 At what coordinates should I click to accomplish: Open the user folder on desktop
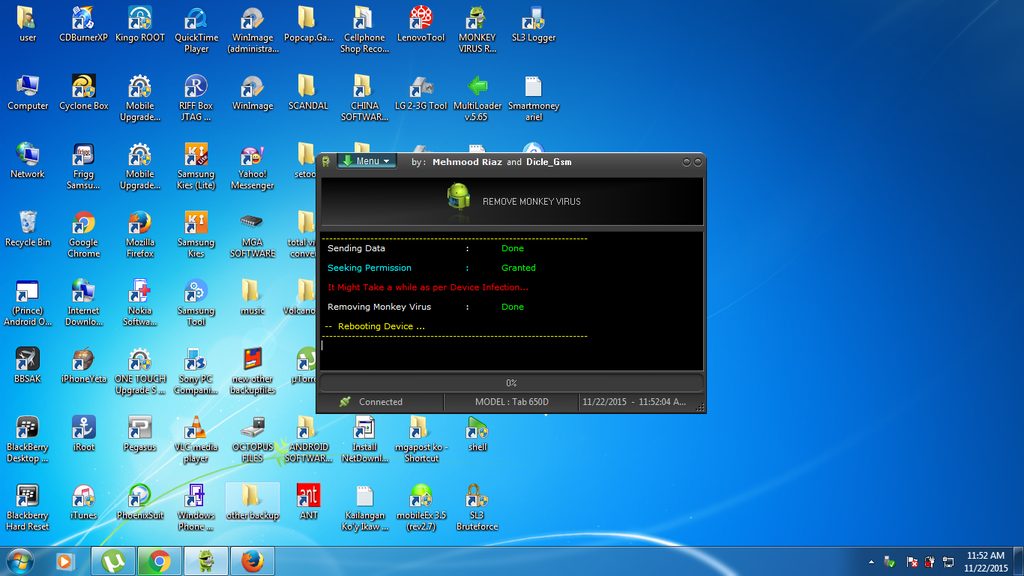pyautogui.click(x=27, y=24)
